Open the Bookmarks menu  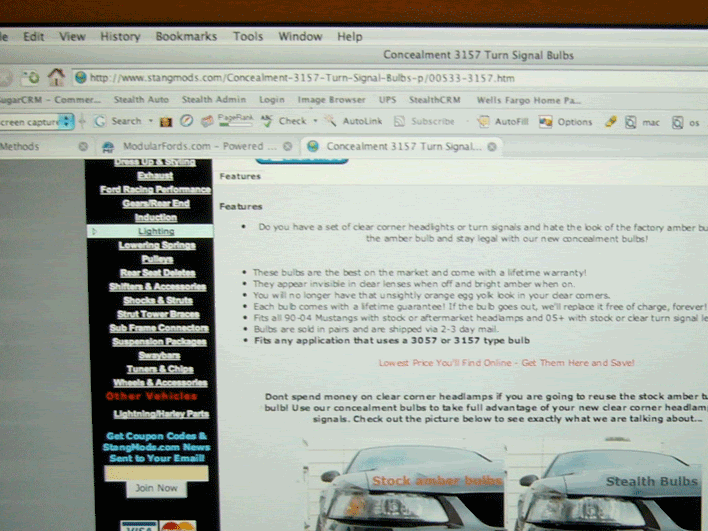pyautogui.click(x=186, y=37)
